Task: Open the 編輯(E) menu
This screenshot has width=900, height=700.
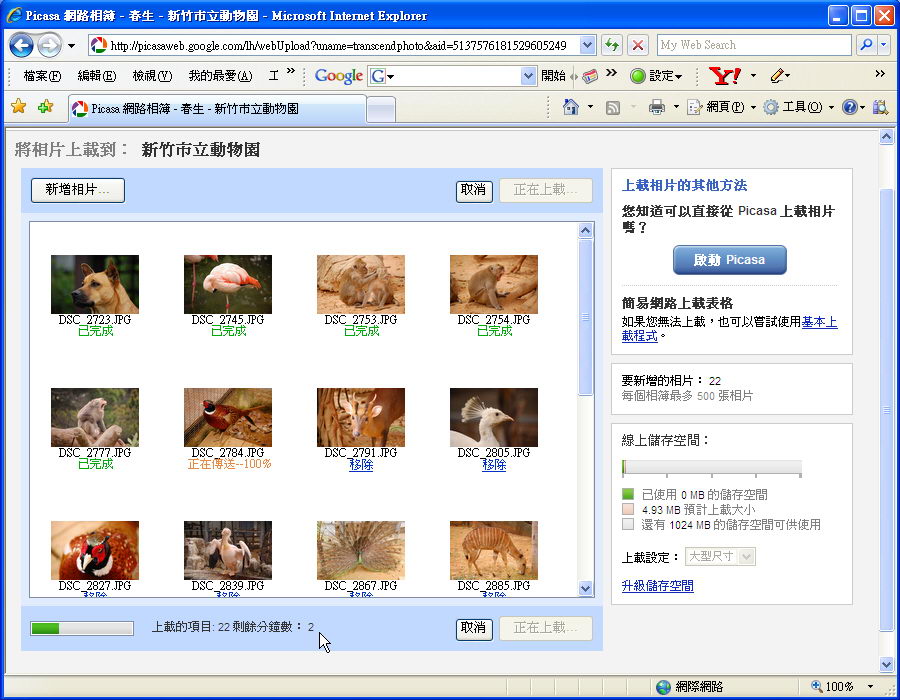Action: point(96,76)
